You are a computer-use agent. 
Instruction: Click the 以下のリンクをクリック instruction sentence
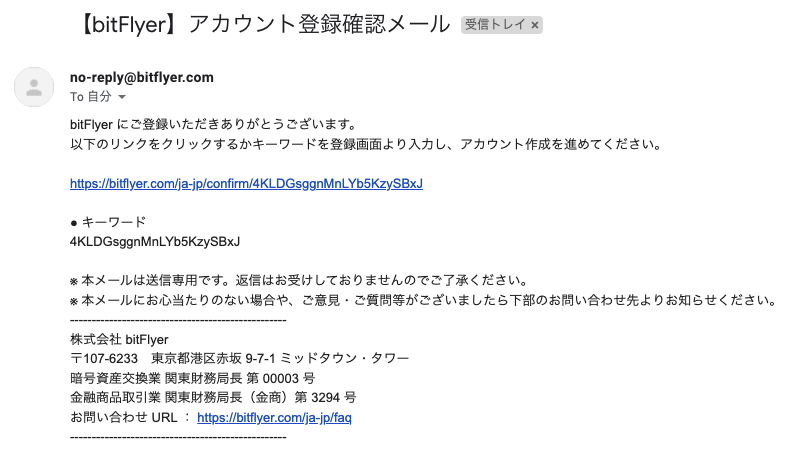[367, 144]
